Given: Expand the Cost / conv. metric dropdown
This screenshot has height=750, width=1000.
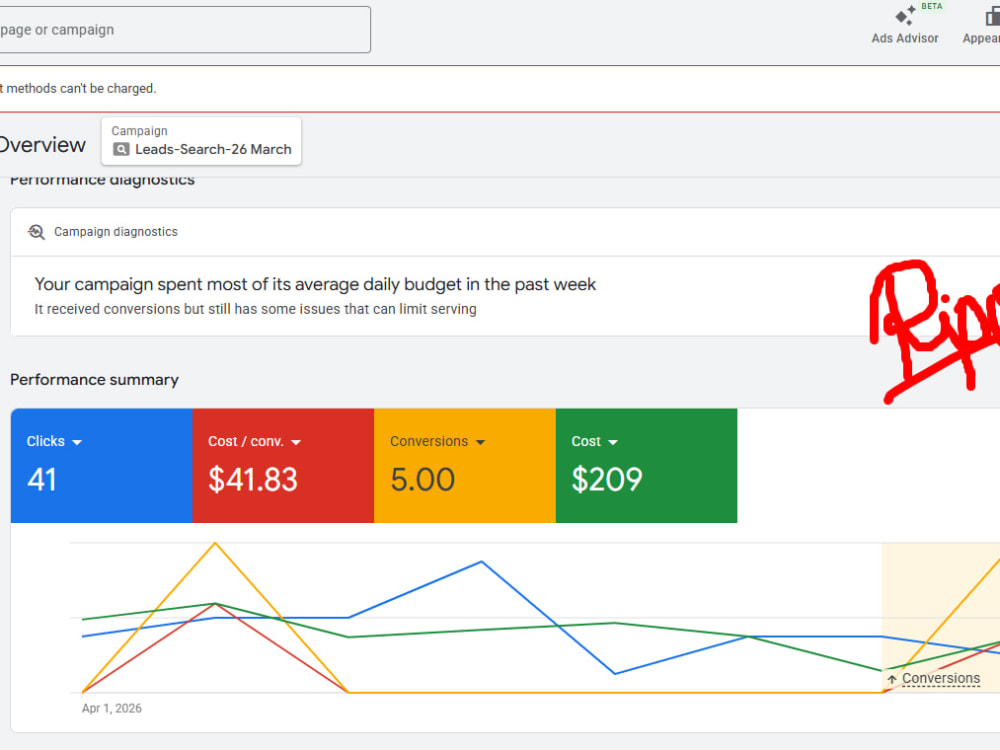Looking at the screenshot, I should tap(296, 442).
